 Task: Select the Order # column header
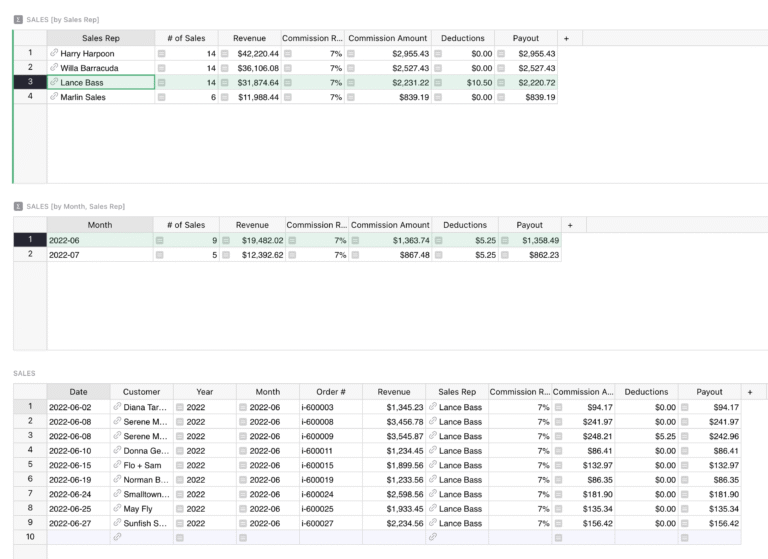331,392
